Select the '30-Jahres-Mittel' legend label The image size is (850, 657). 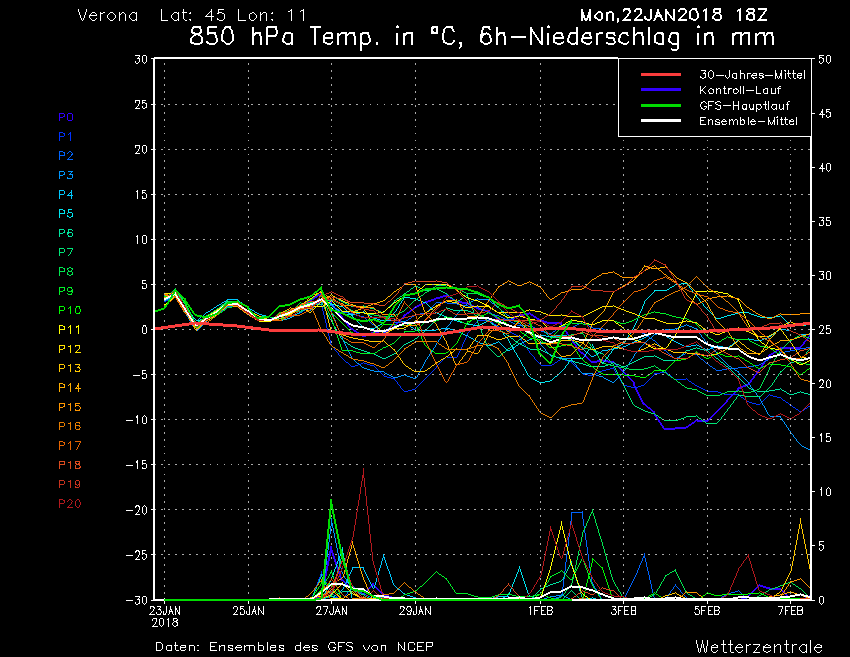click(752, 75)
